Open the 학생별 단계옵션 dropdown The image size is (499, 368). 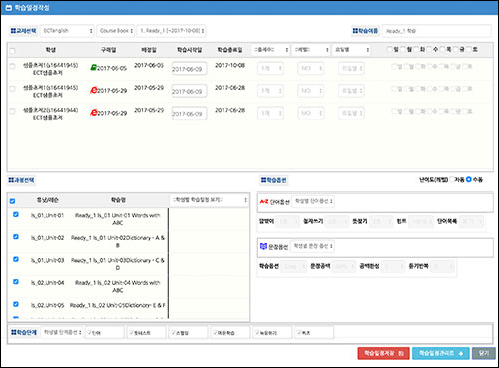point(62,332)
